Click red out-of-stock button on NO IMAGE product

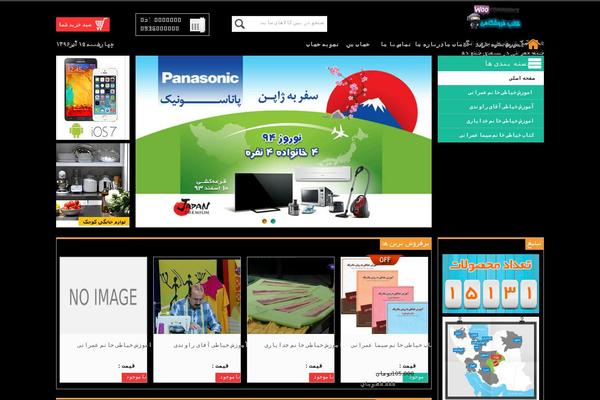coord(134,377)
